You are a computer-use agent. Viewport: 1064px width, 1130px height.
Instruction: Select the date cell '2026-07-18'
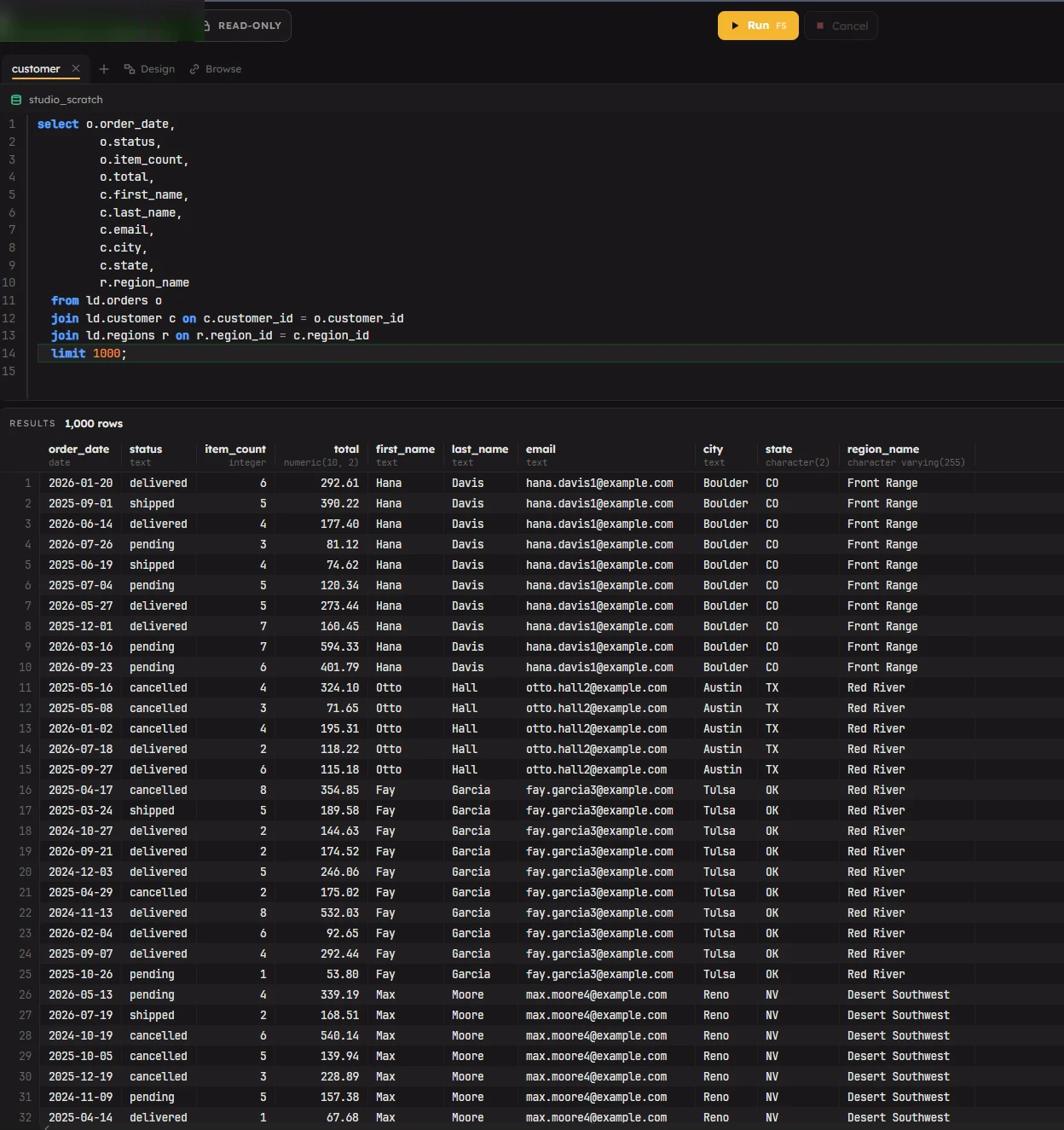coord(80,749)
